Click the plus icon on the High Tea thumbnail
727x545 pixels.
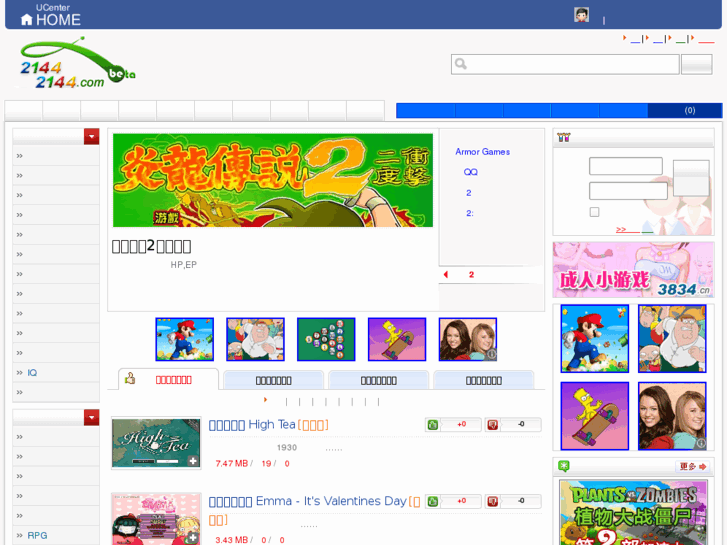tap(193, 461)
